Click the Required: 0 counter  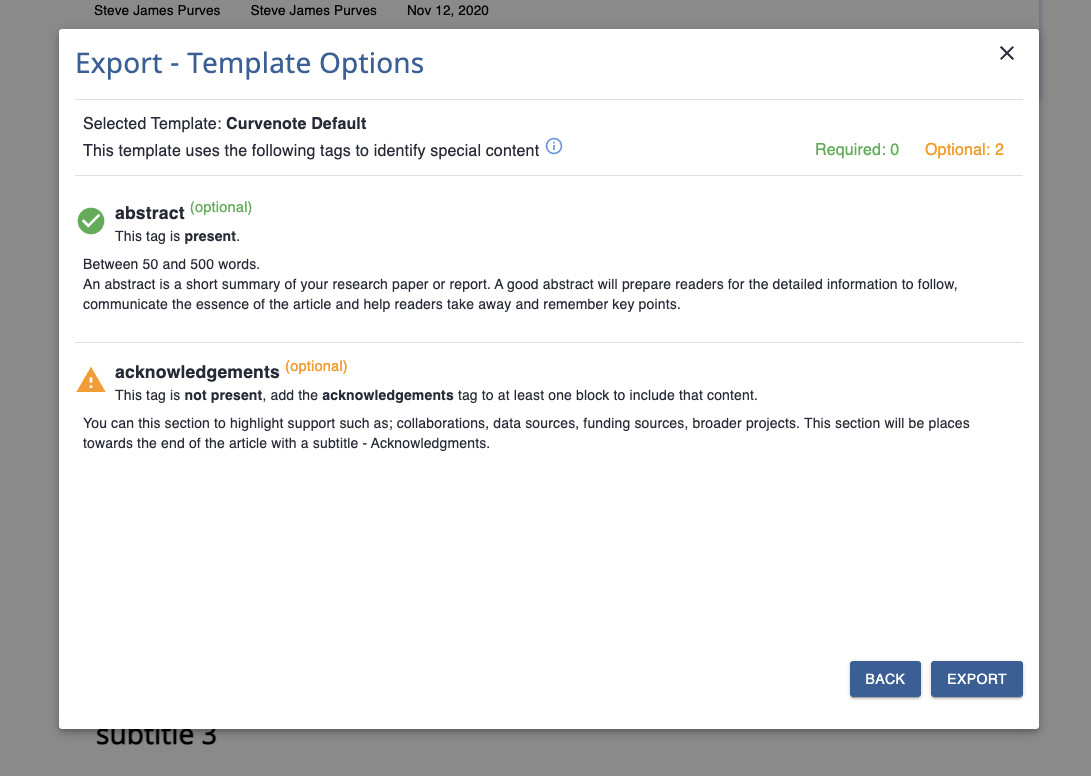pyautogui.click(x=857, y=150)
